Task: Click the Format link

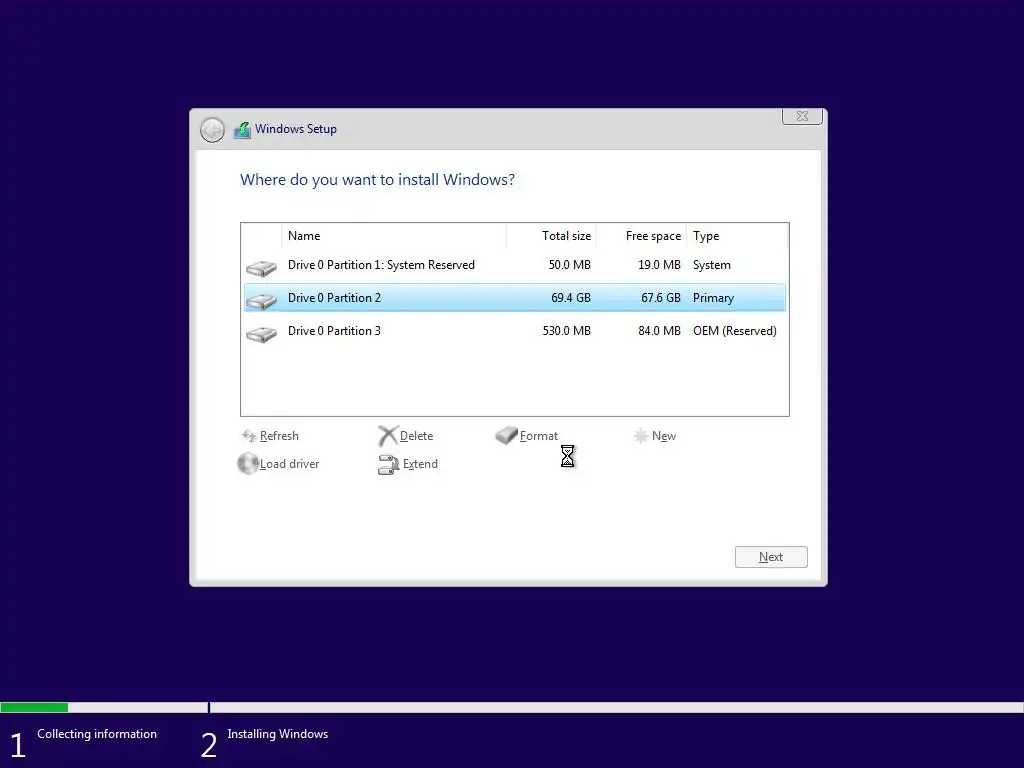Action: (539, 436)
